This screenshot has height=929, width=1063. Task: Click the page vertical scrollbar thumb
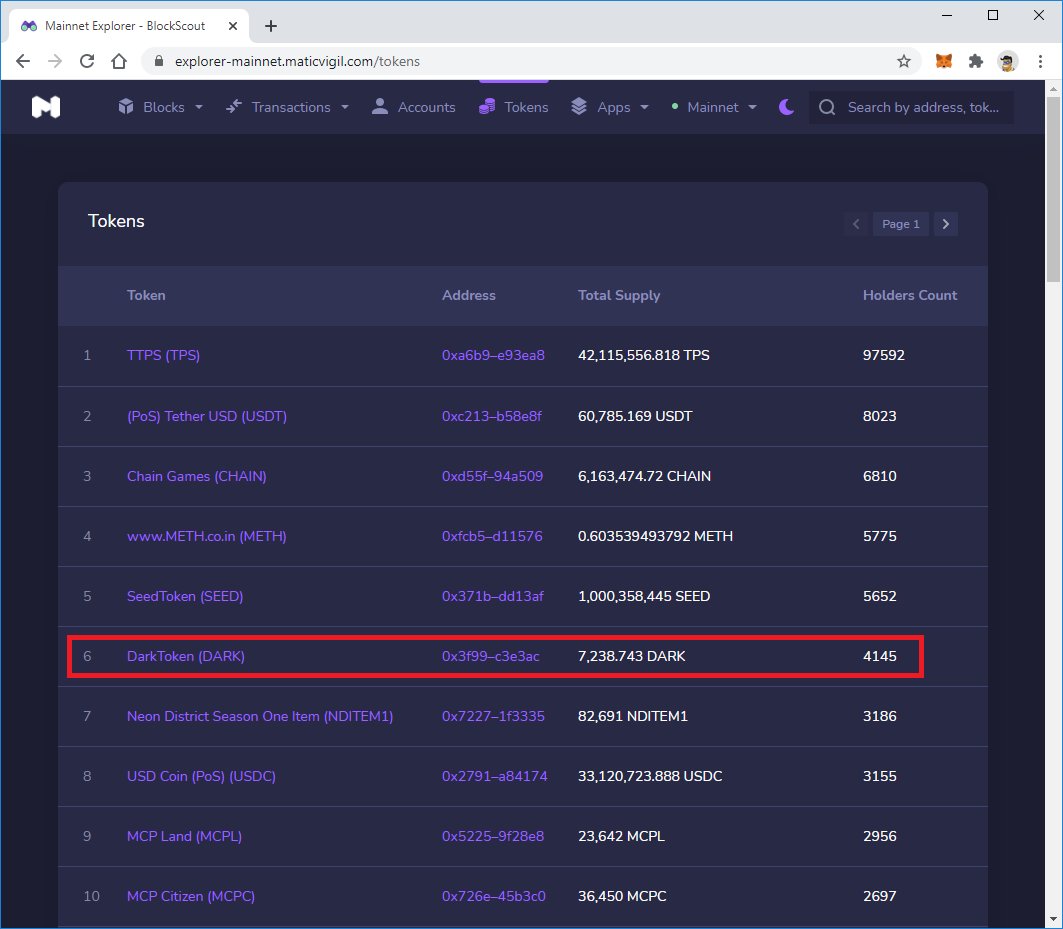click(1053, 189)
